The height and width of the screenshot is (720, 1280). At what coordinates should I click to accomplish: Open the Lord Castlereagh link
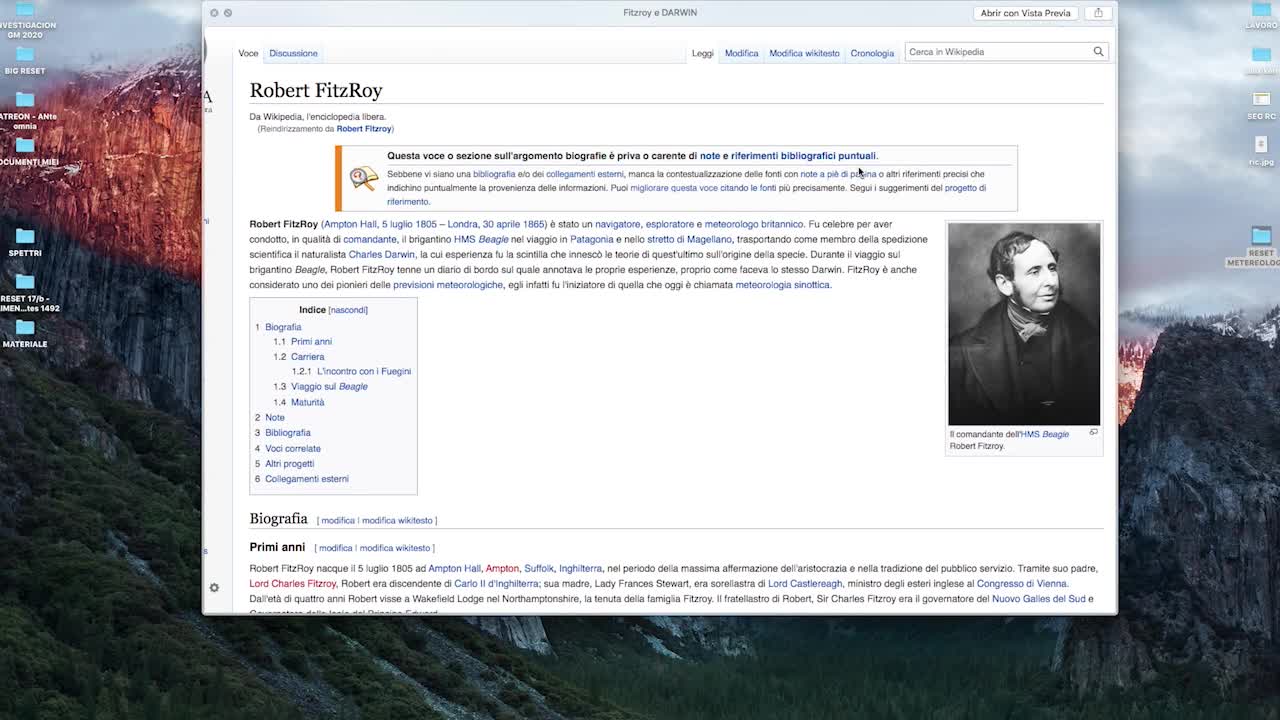point(806,584)
